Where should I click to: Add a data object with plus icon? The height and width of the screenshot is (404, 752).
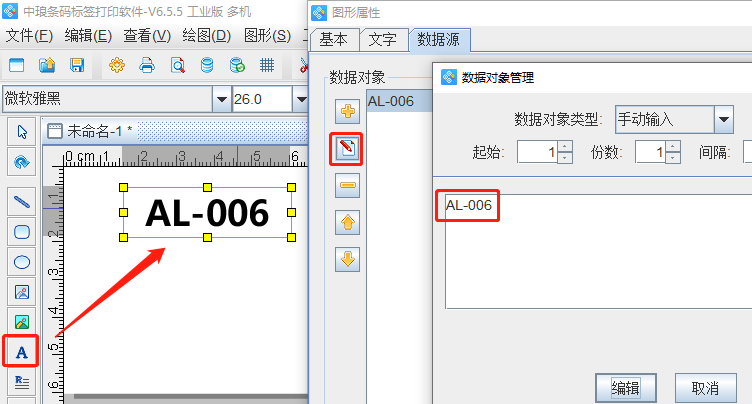tap(348, 112)
